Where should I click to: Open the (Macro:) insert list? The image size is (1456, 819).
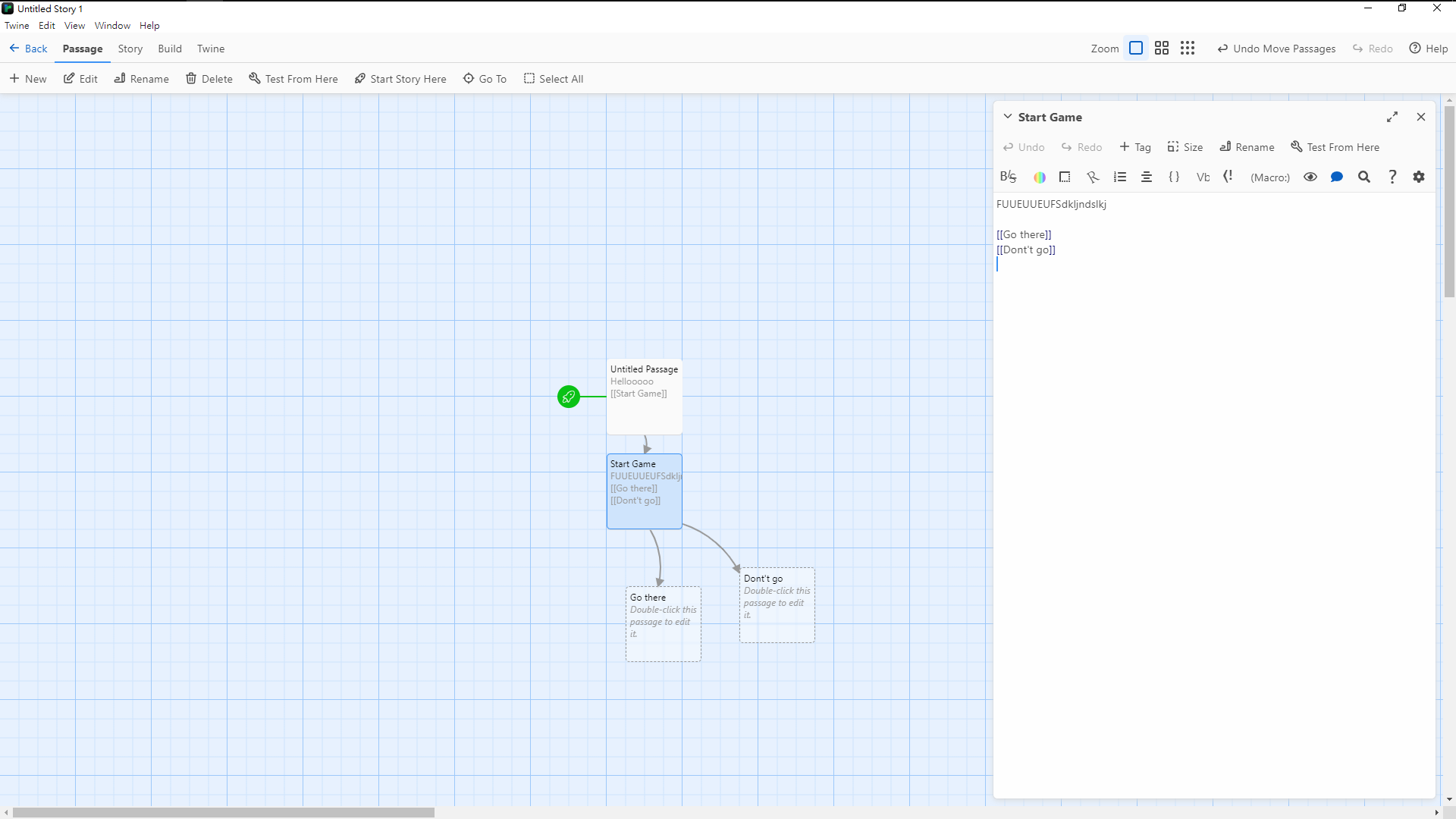[x=1270, y=177]
